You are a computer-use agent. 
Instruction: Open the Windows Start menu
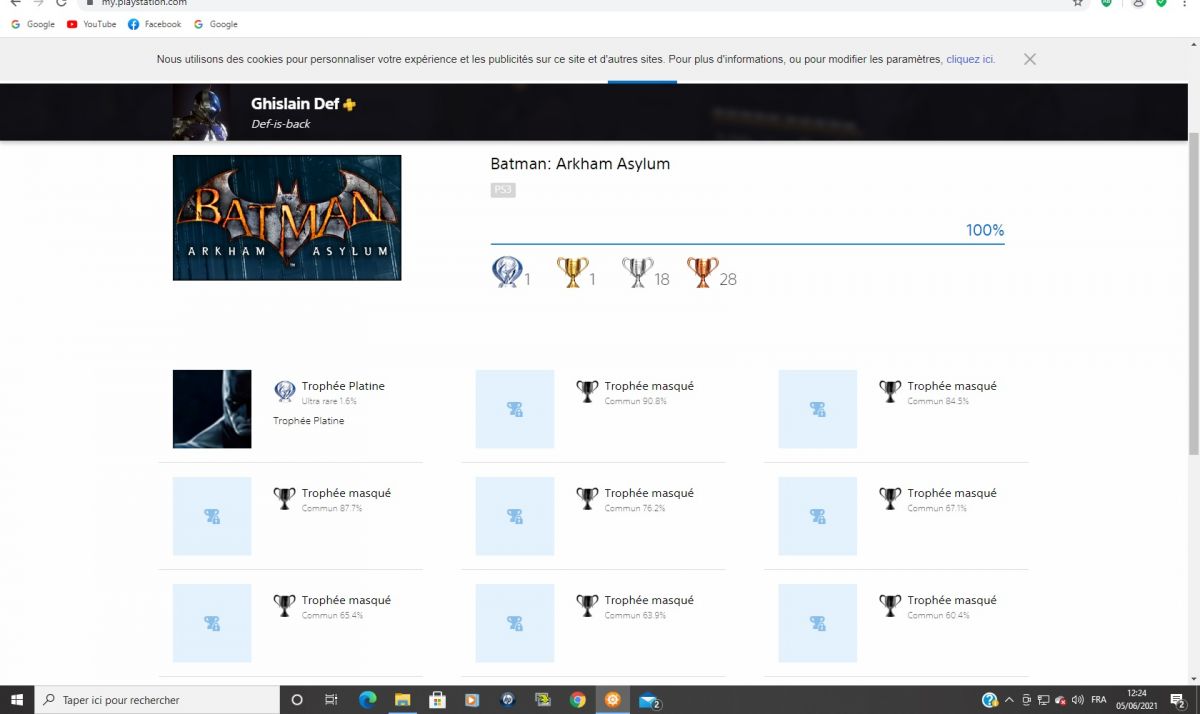(x=17, y=700)
